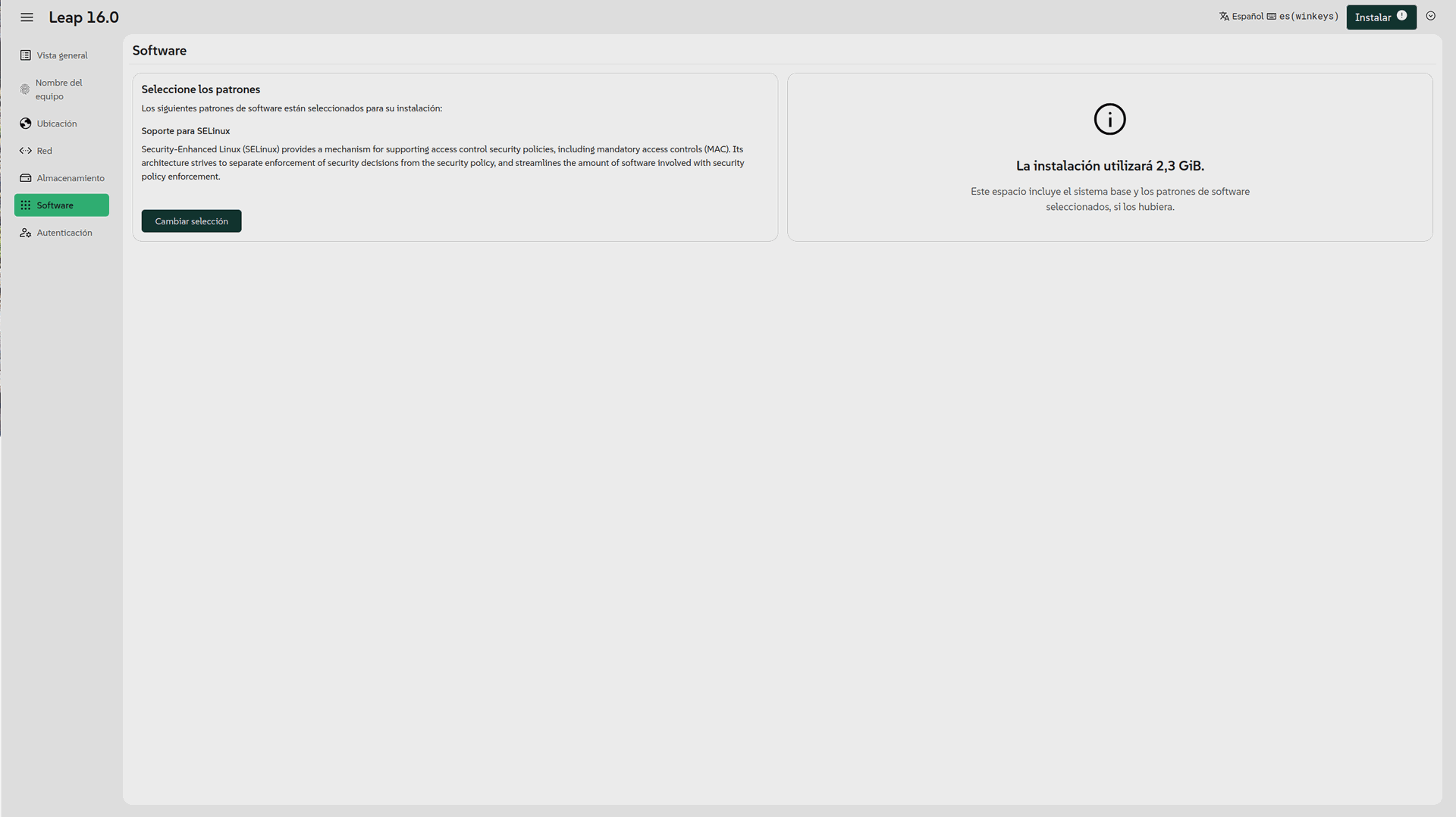Toggle the hamburger sidebar menu

[x=27, y=17]
